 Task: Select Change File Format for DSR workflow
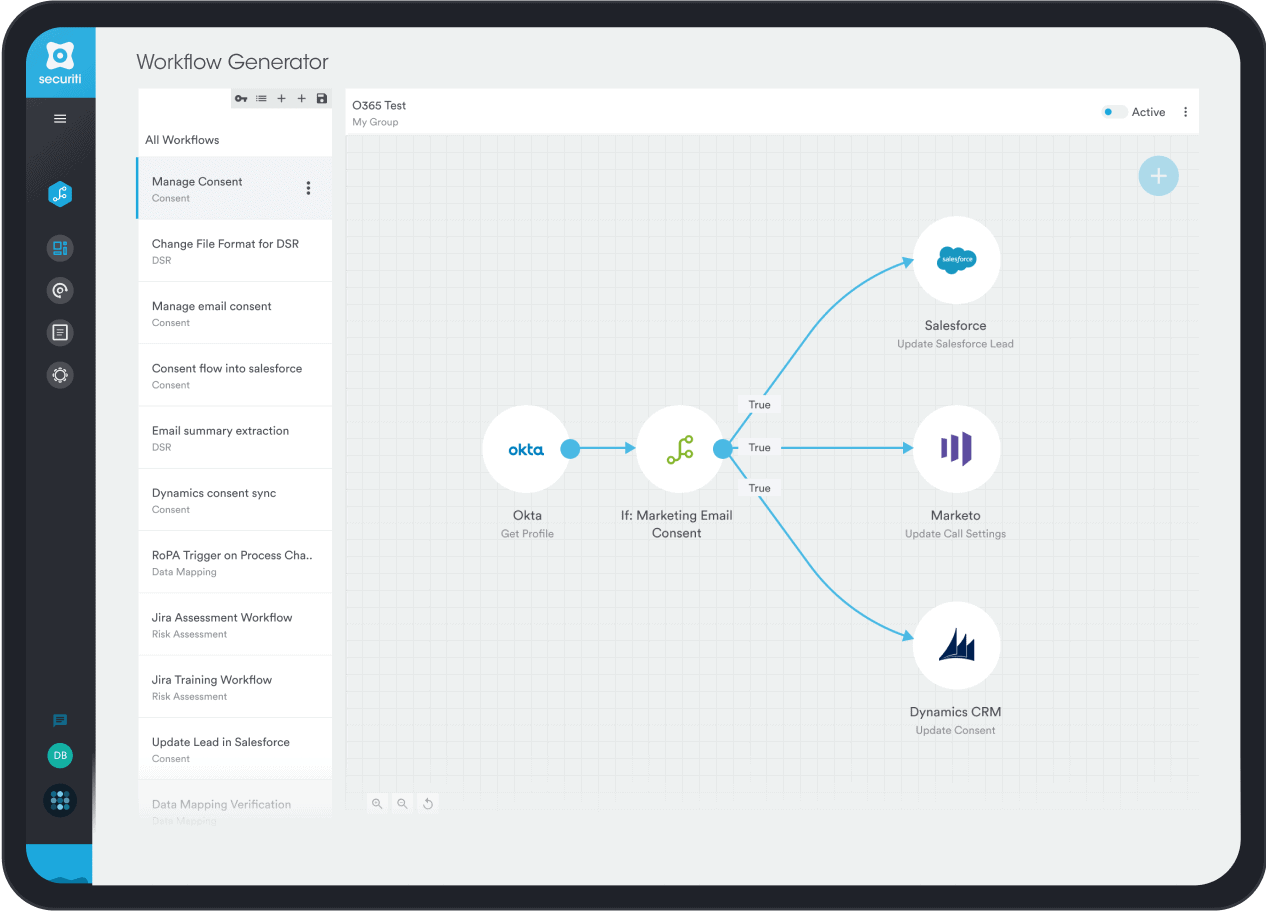[x=234, y=251]
